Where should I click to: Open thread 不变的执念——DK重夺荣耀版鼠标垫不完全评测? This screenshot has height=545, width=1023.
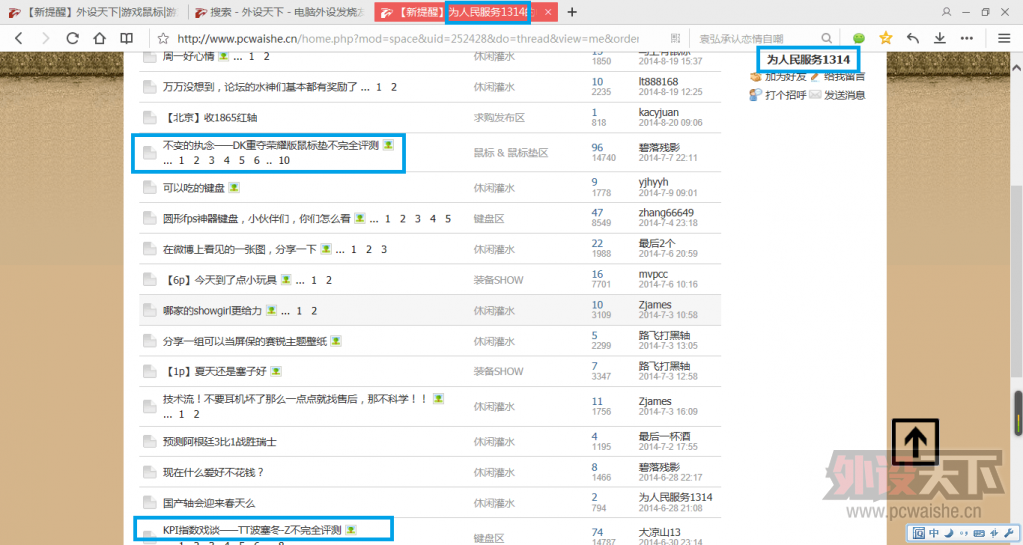point(271,145)
